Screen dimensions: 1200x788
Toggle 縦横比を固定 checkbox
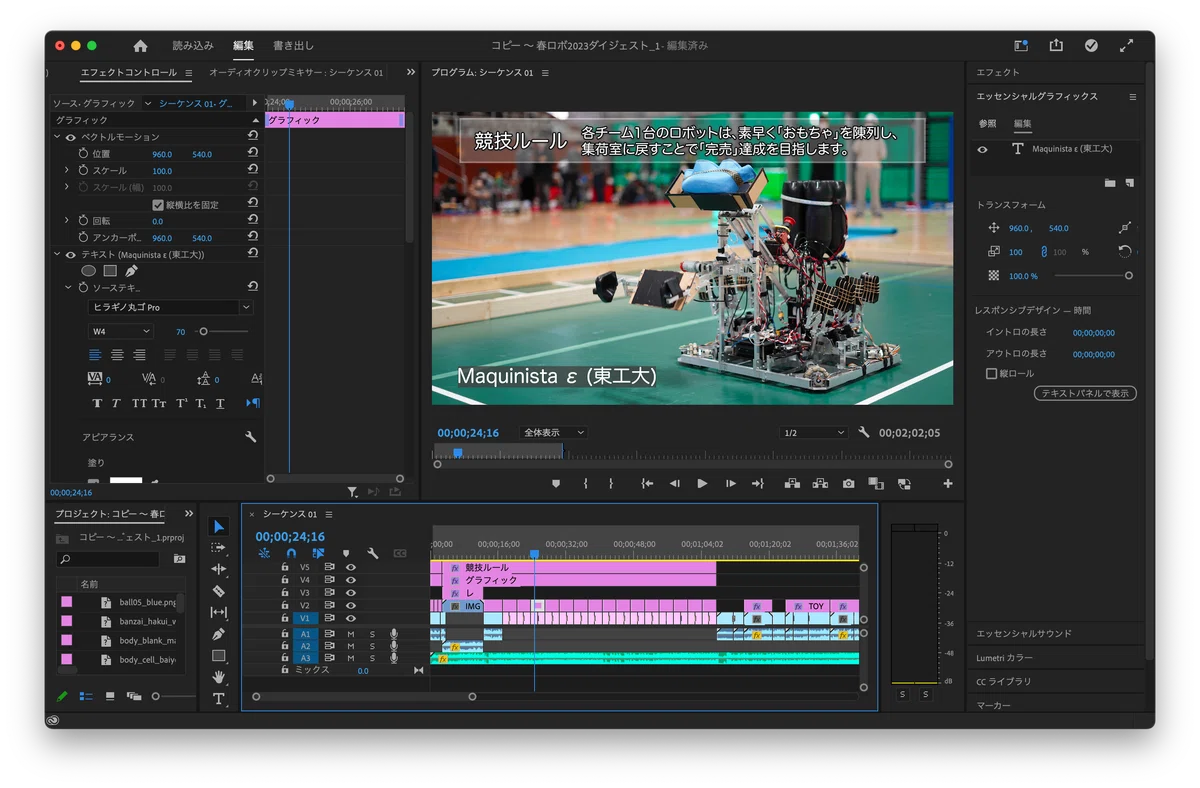pos(157,205)
